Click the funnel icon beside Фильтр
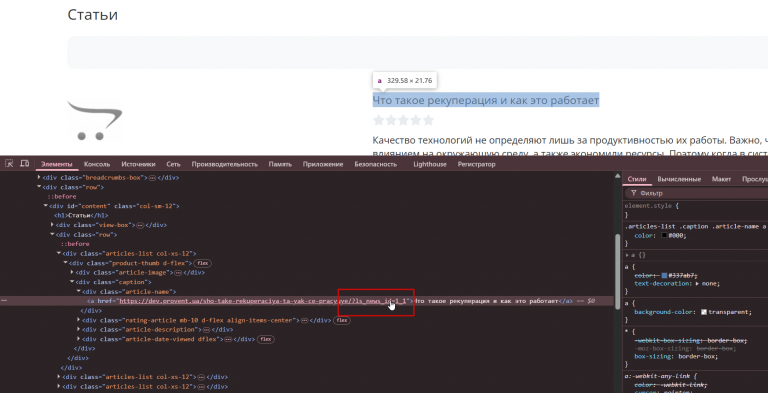This screenshot has width=768, height=393. click(x=634, y=193)
